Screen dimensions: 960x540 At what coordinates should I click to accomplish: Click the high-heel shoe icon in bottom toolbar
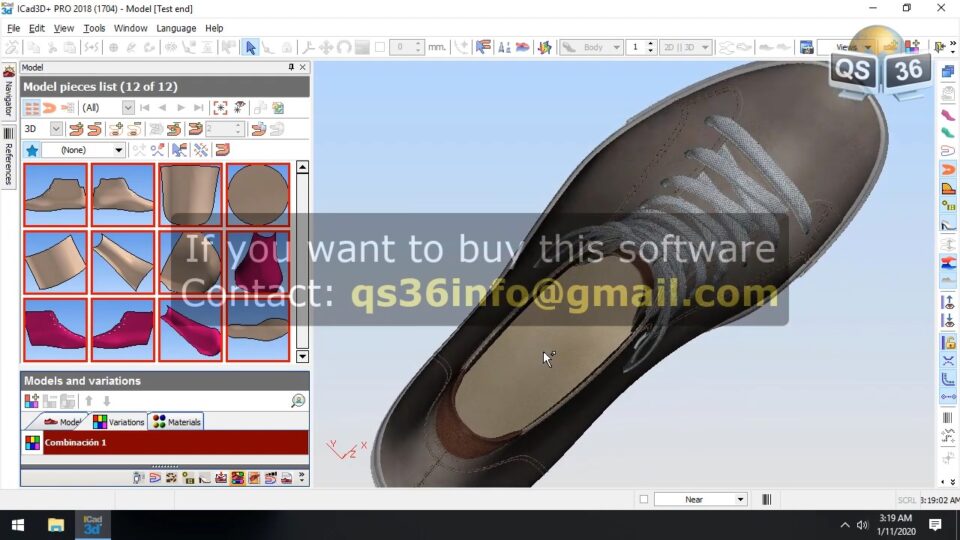point(204,478)
